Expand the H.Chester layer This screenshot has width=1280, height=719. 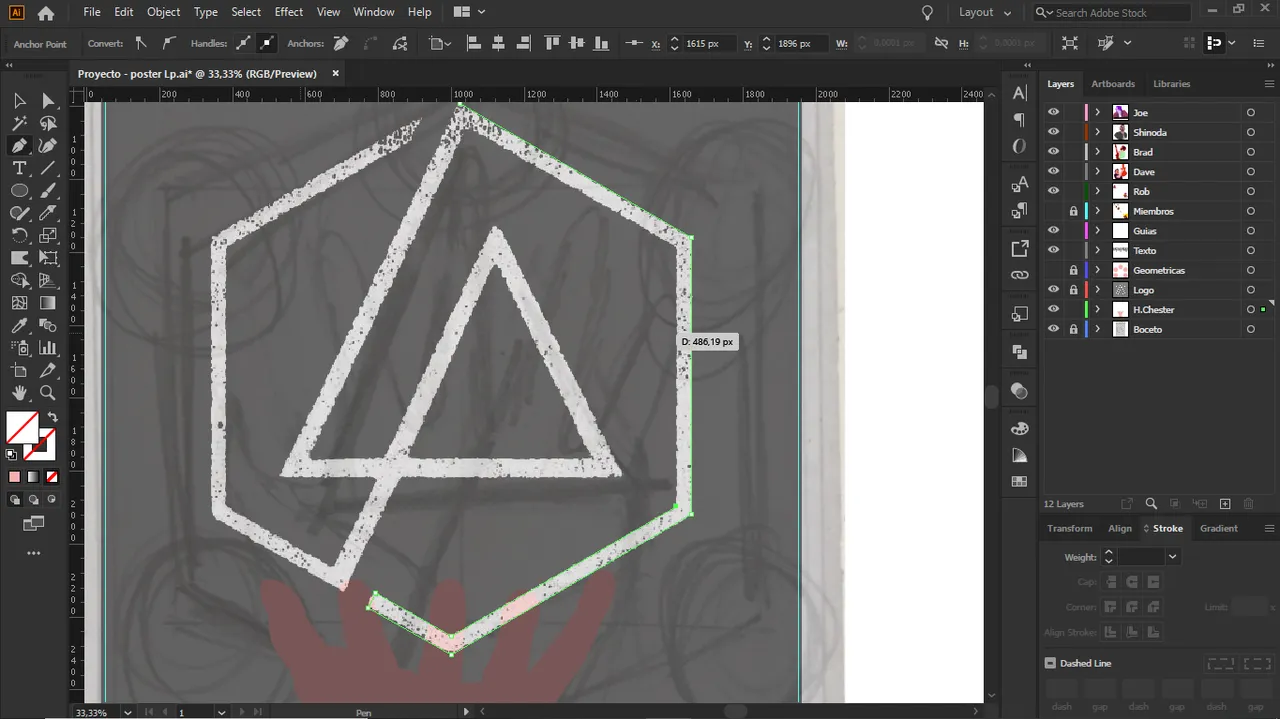pyautogui.click(x=1098, y=310)
